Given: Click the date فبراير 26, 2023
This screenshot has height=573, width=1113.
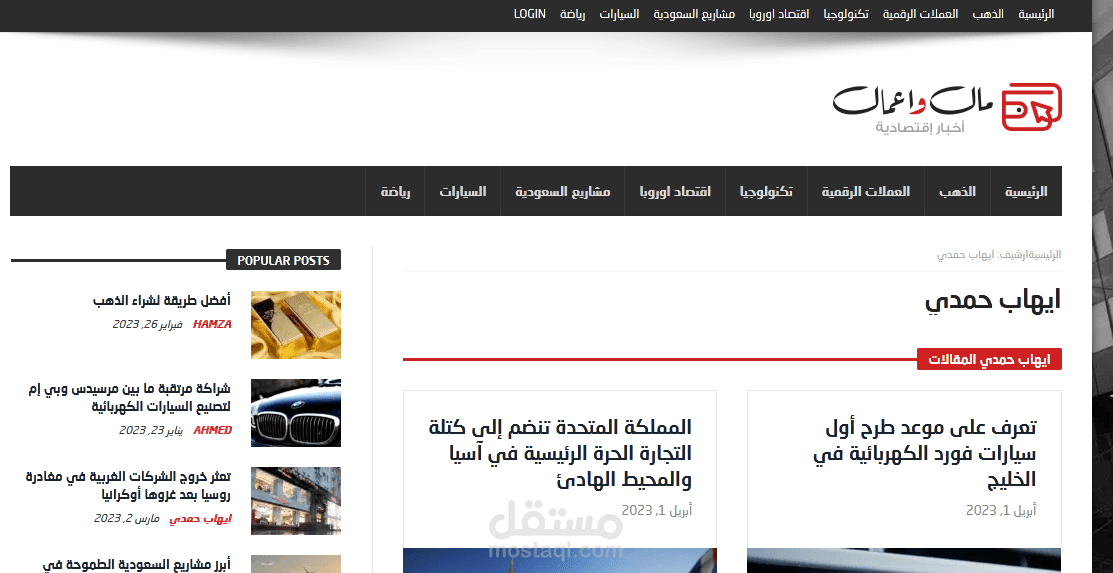Looking at the screenshot, I should click(147, 324).
